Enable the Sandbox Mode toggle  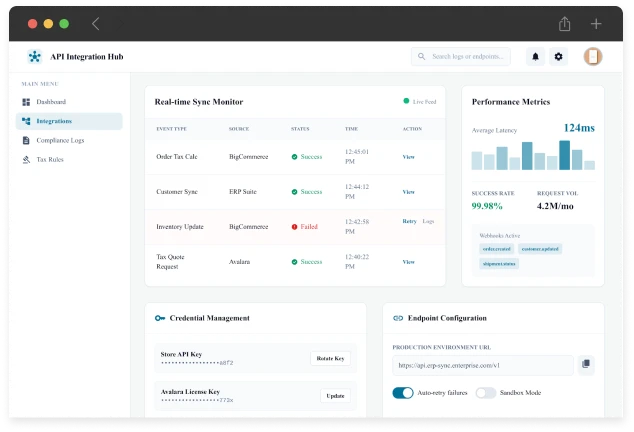pos(485,393)
